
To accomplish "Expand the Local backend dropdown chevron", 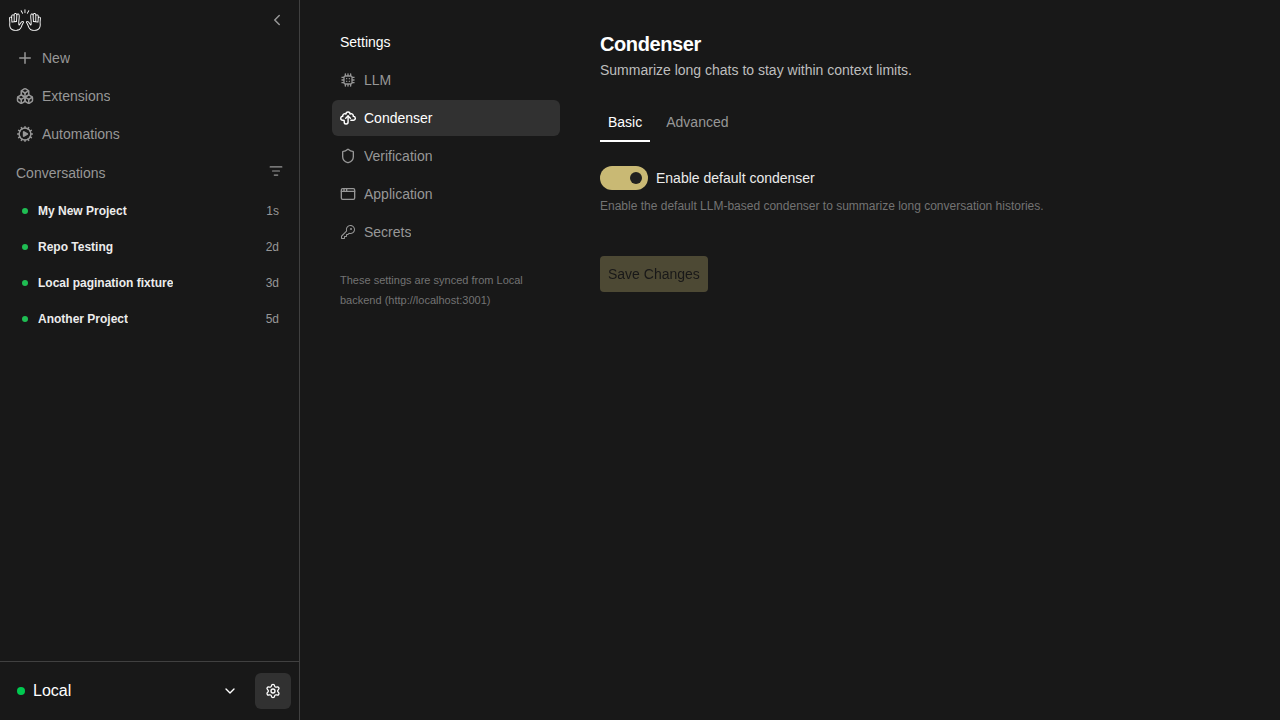I will (x=230, y=691).
